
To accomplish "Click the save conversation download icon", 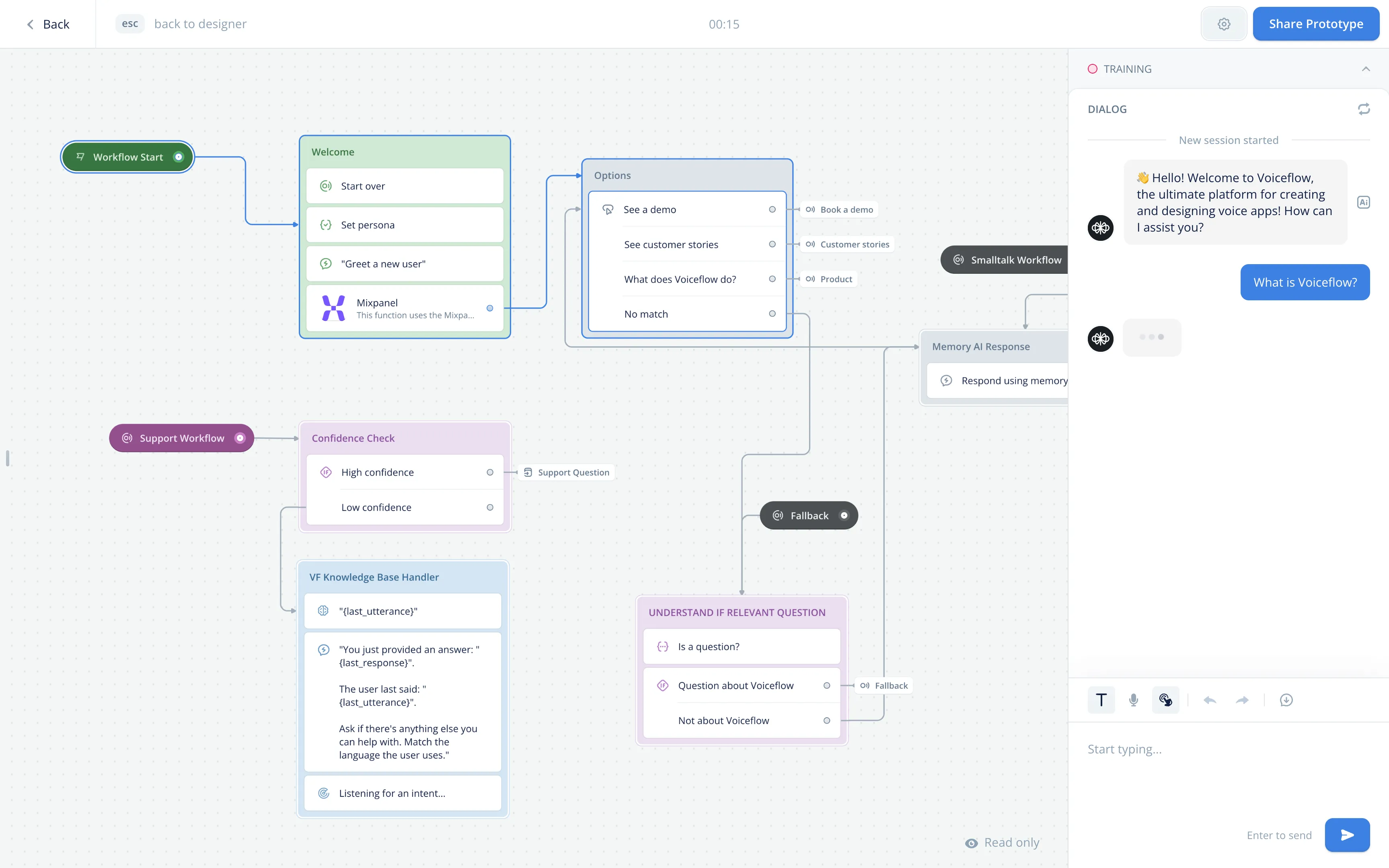I will [1286, 700].
